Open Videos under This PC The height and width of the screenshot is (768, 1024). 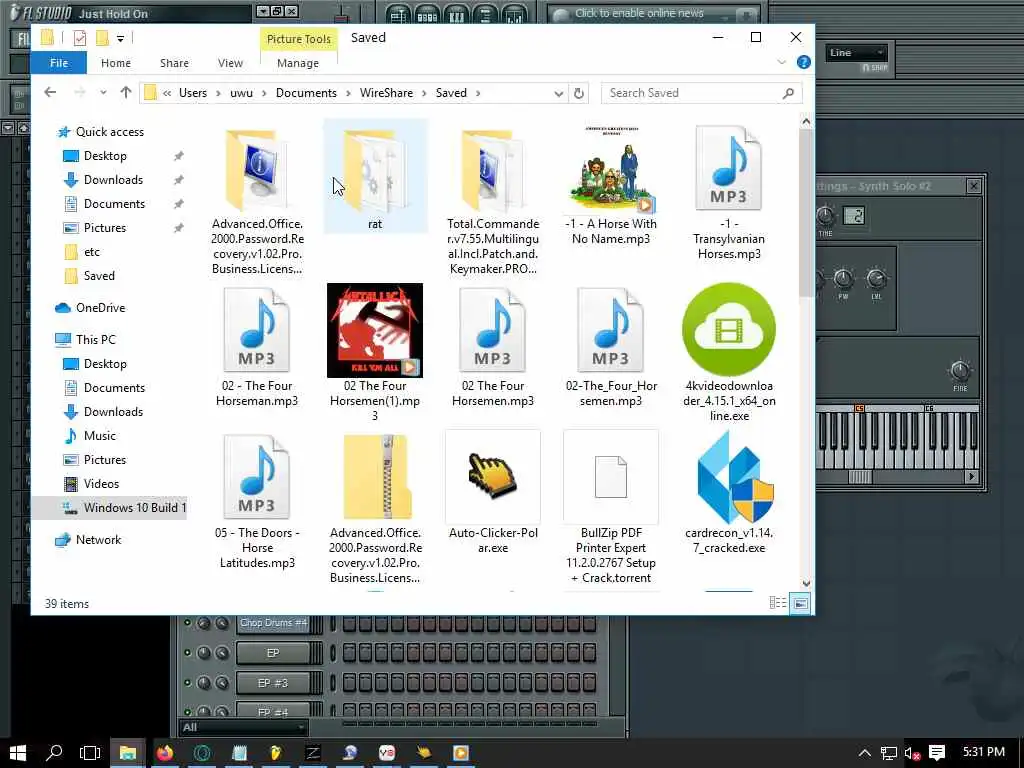[x=101, y=484]
